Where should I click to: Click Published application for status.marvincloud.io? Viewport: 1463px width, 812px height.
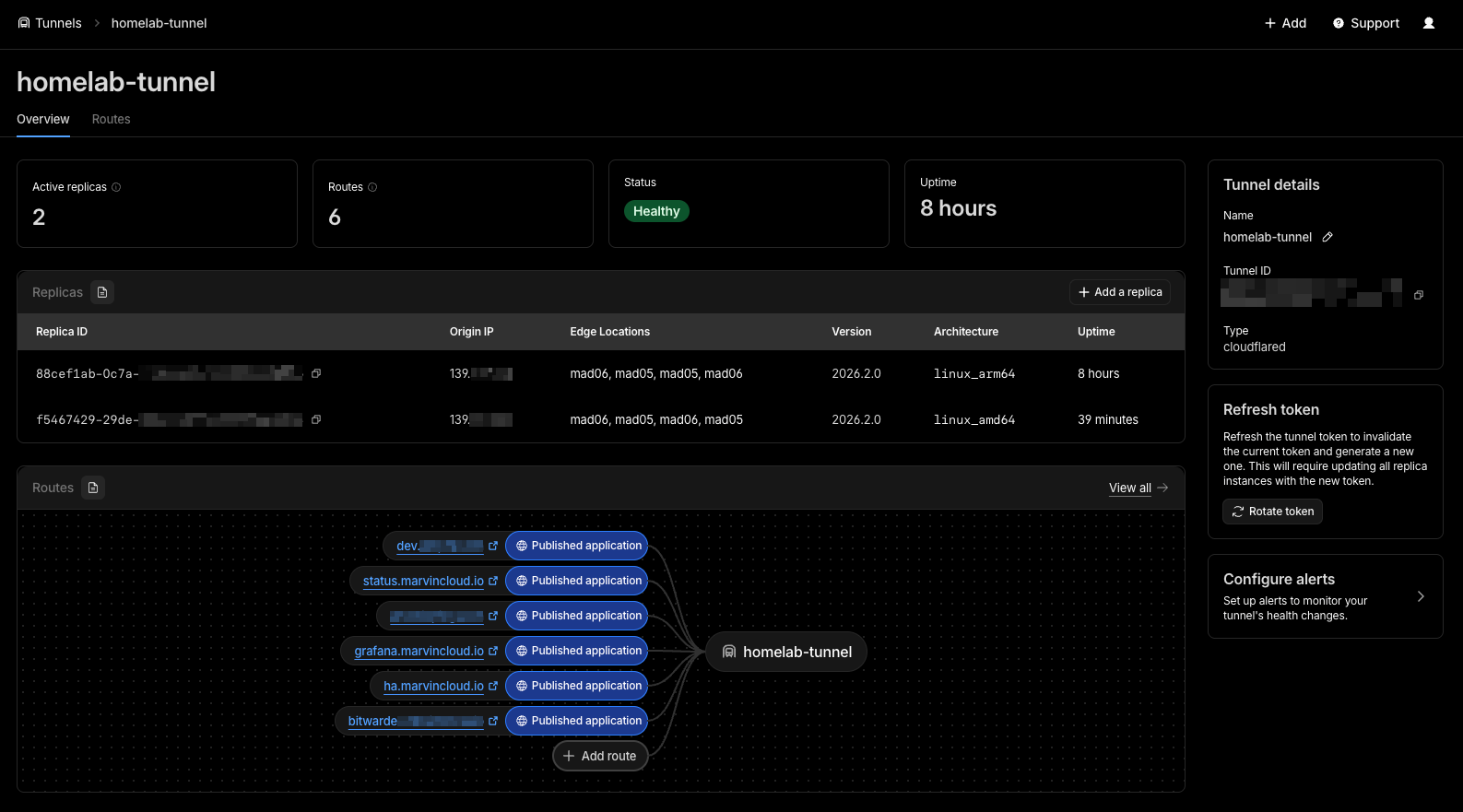click(x=577, y=581)
